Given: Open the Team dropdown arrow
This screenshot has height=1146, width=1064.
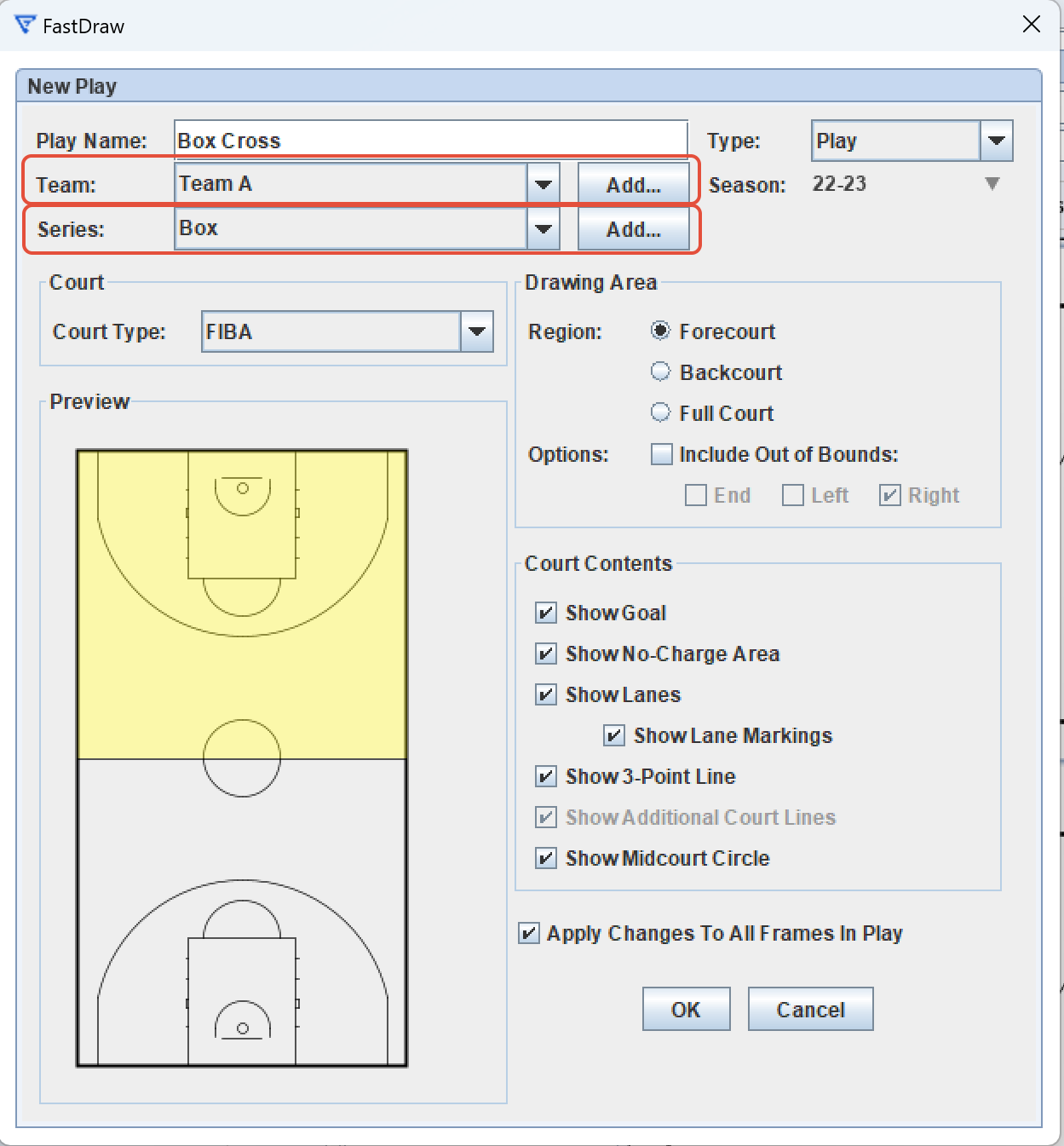Looking at the screenshot, I should [544, 184].
